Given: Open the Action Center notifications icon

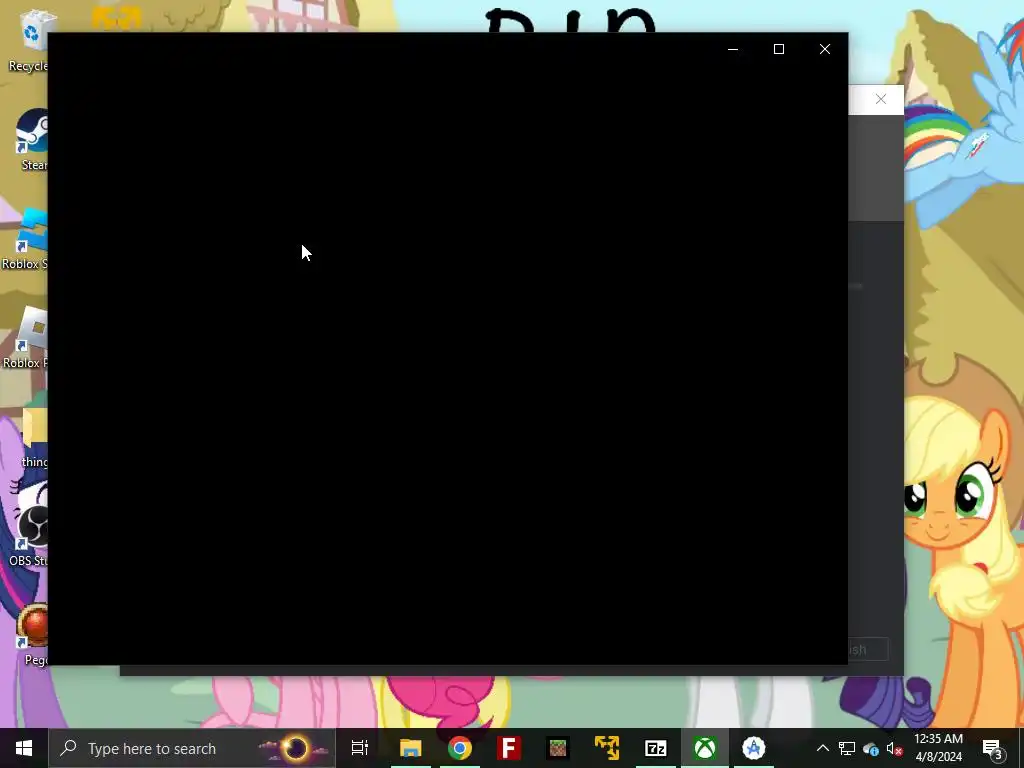Looking at the screenshot, I should click(992, 748).
